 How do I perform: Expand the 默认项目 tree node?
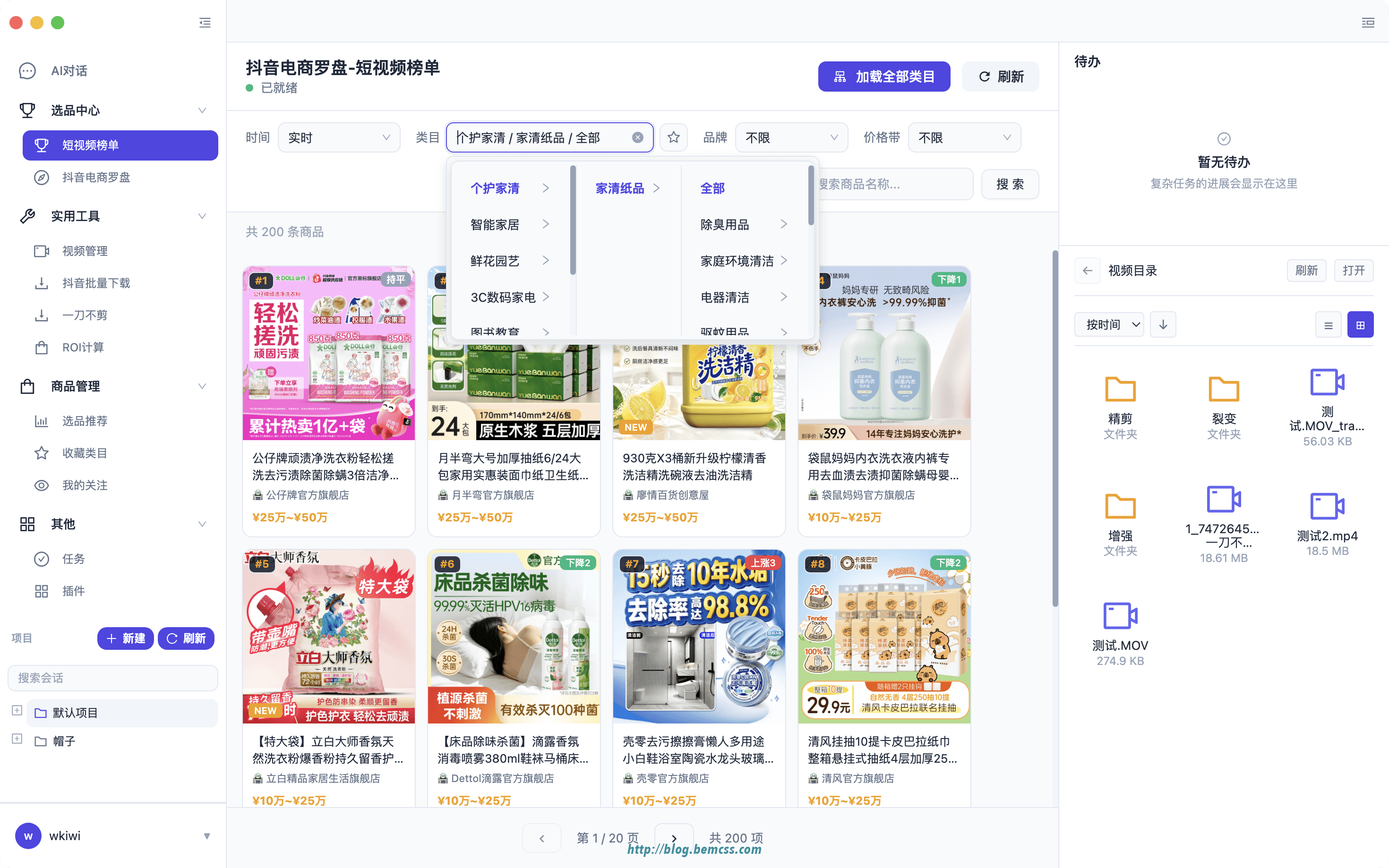click(x=17, y=711)
